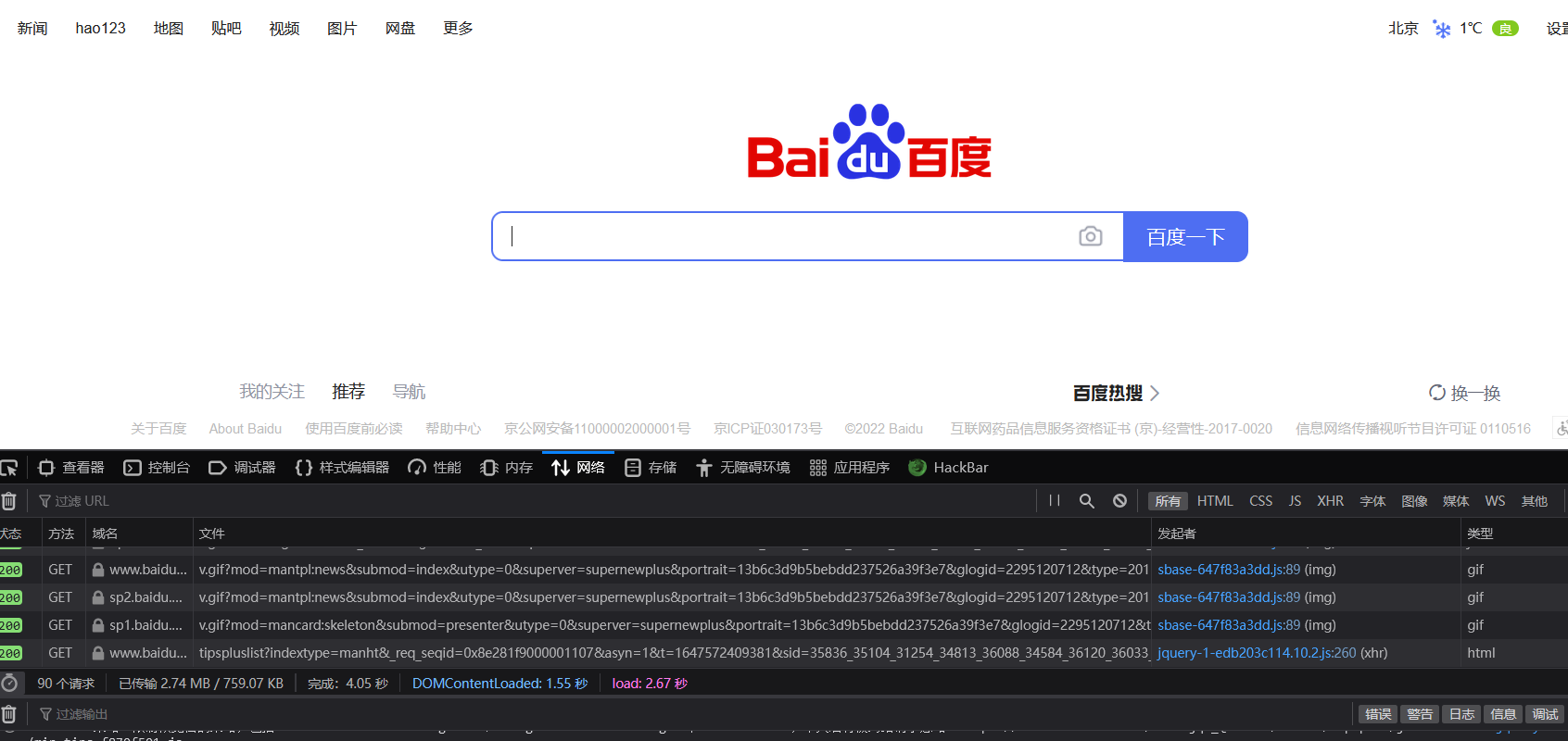Open the 新闻 link
Screen dimensions: 1568x741
(32, 29)
